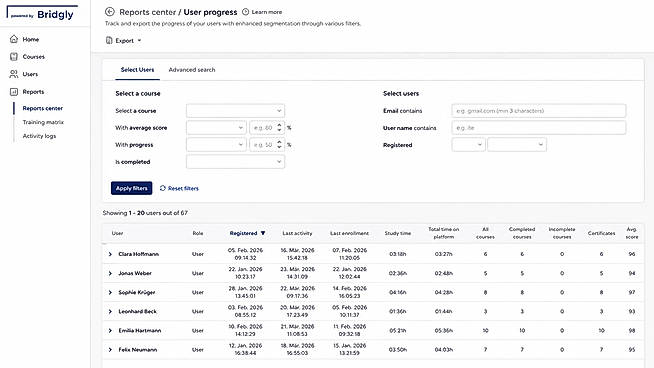
Task: Click the User name contains input field
Action: tap(538, 128)
